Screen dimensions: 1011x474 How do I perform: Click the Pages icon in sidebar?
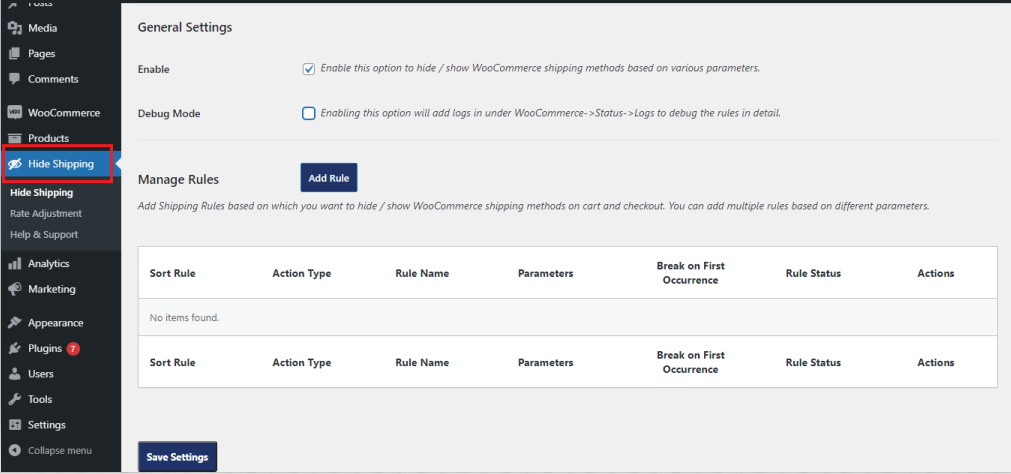click(x=15, y=54)
